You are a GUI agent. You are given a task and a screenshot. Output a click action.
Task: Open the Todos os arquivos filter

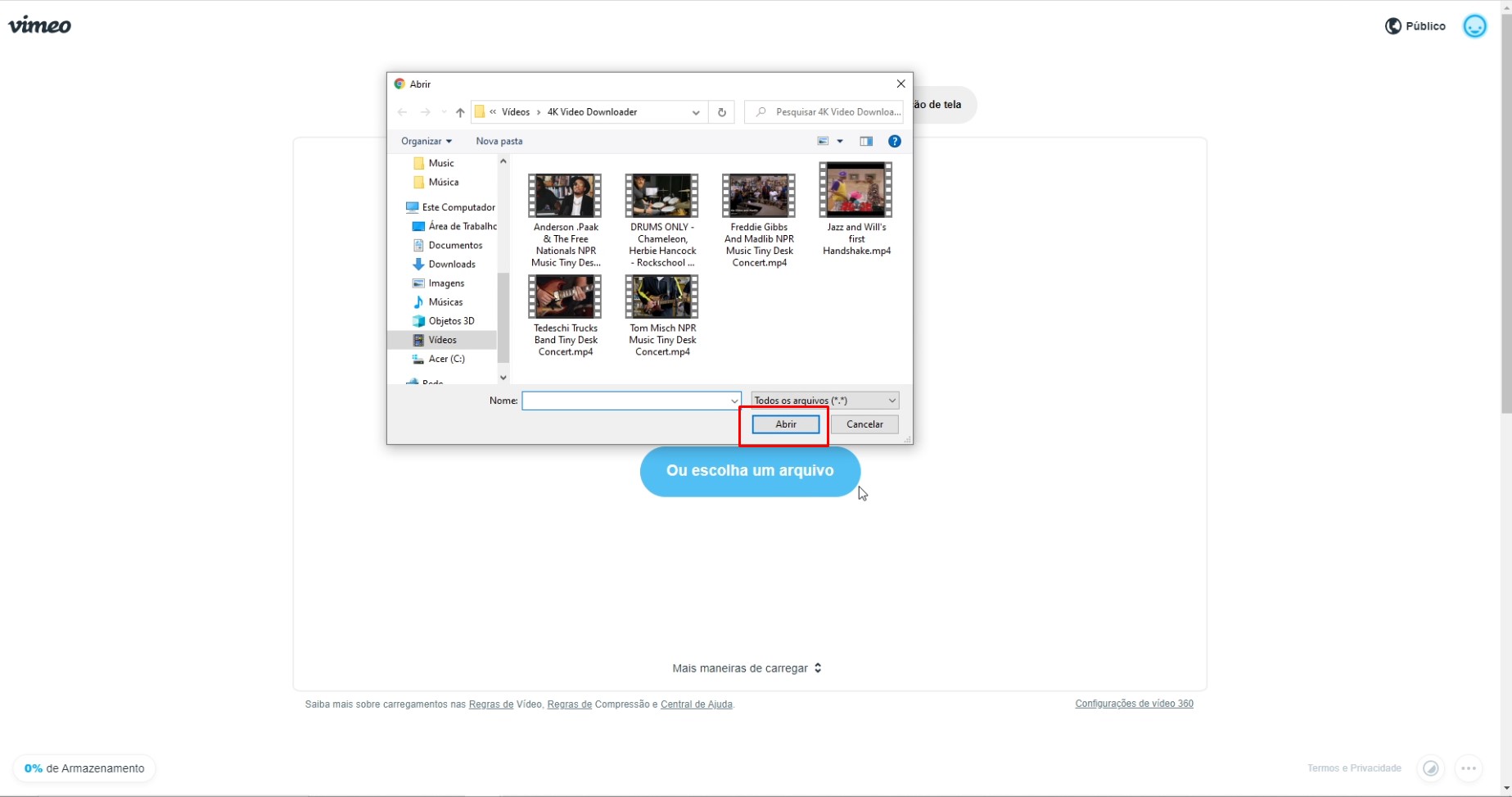click(x=824, y=401)
